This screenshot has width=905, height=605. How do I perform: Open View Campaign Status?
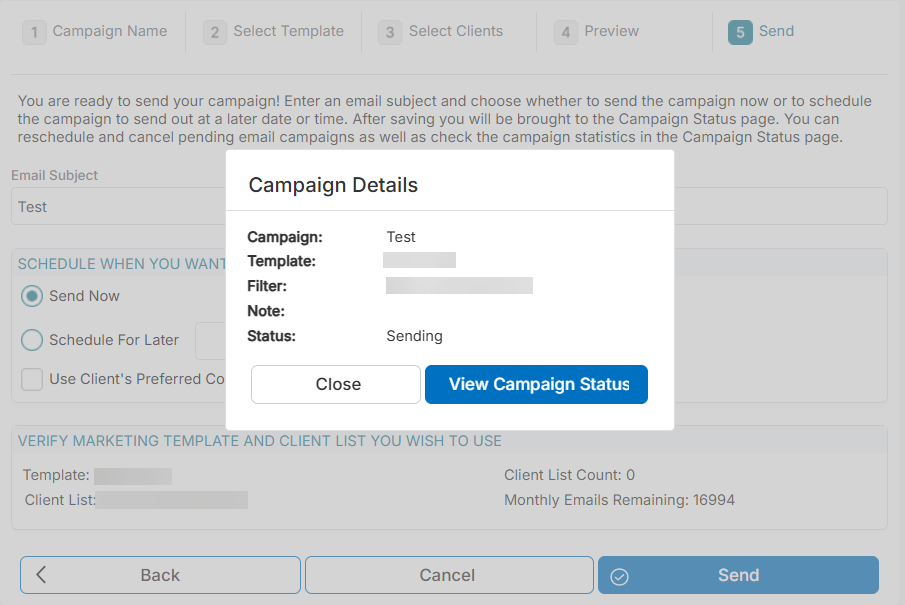(536, 384)
